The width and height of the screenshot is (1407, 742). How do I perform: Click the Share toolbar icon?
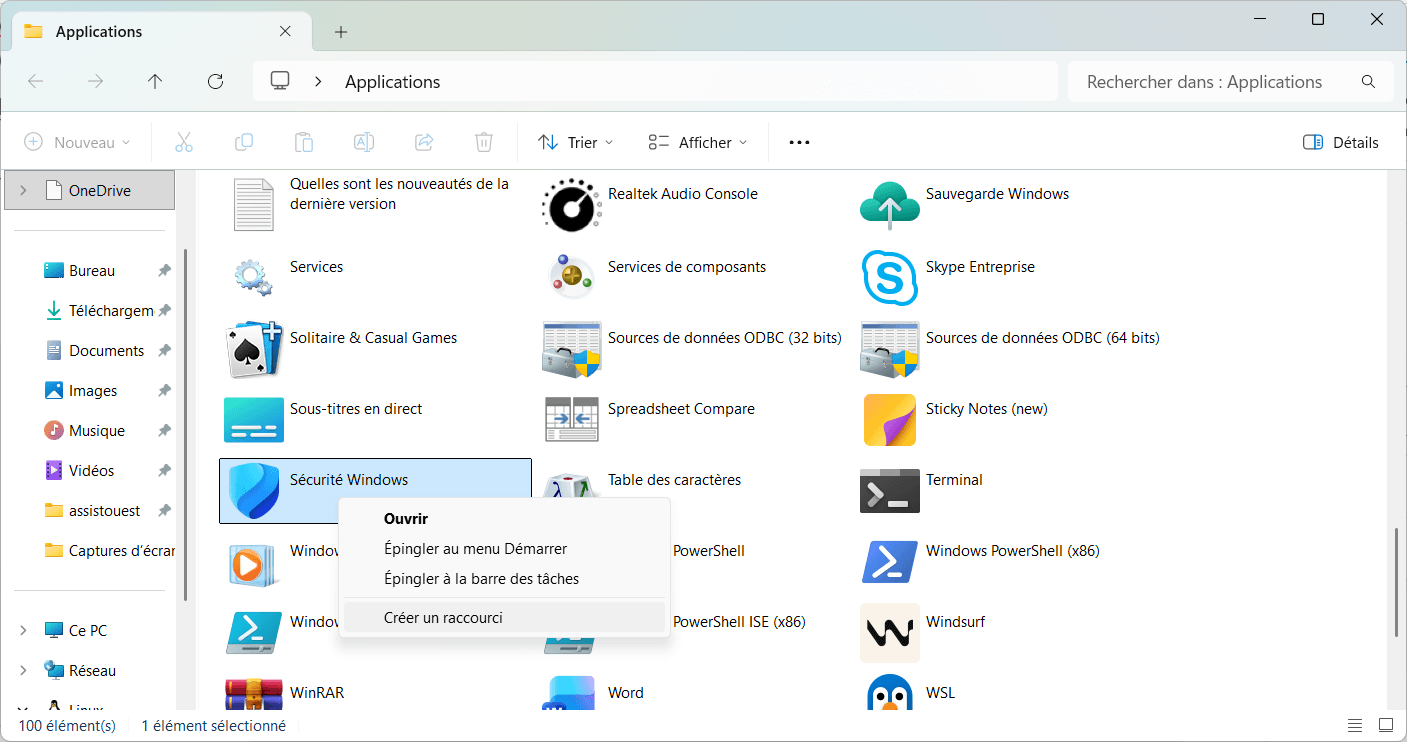[424, 142]
